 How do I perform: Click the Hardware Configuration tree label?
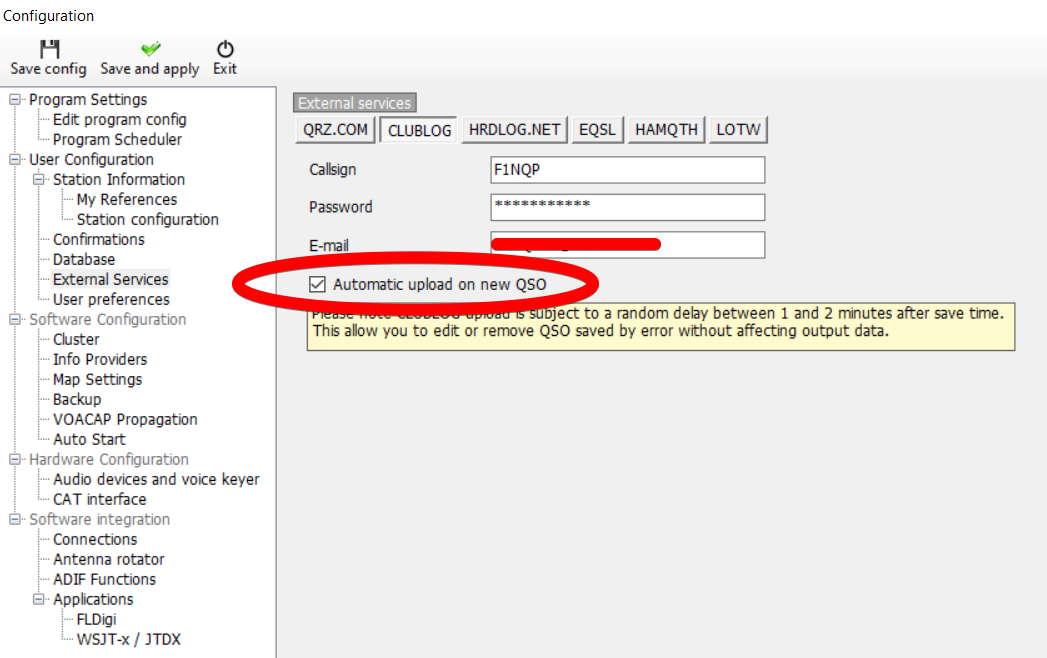click(109, 460)
